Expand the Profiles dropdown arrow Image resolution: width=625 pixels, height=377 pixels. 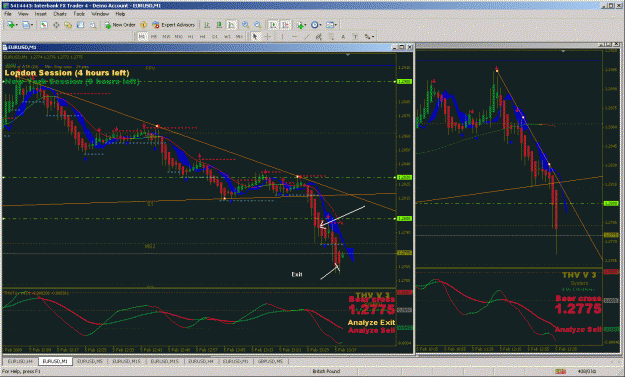pos(32,25)
